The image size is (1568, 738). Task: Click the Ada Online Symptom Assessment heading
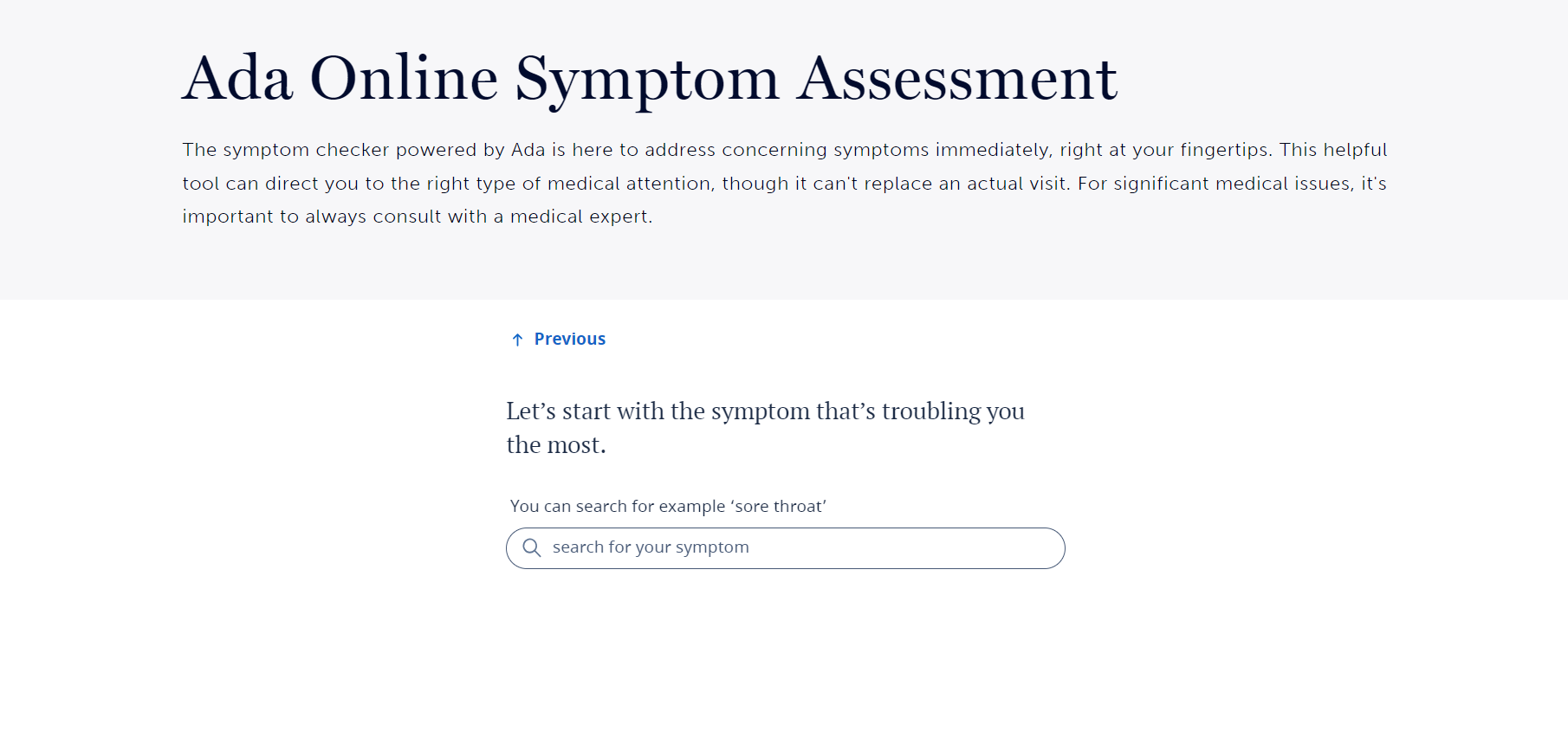[x=648, y=78]
